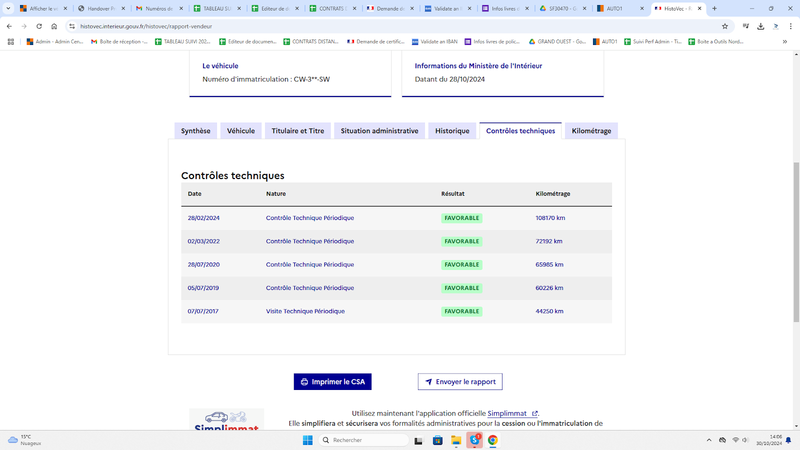Click the Rechercher taskbar search box

[365, 440]
